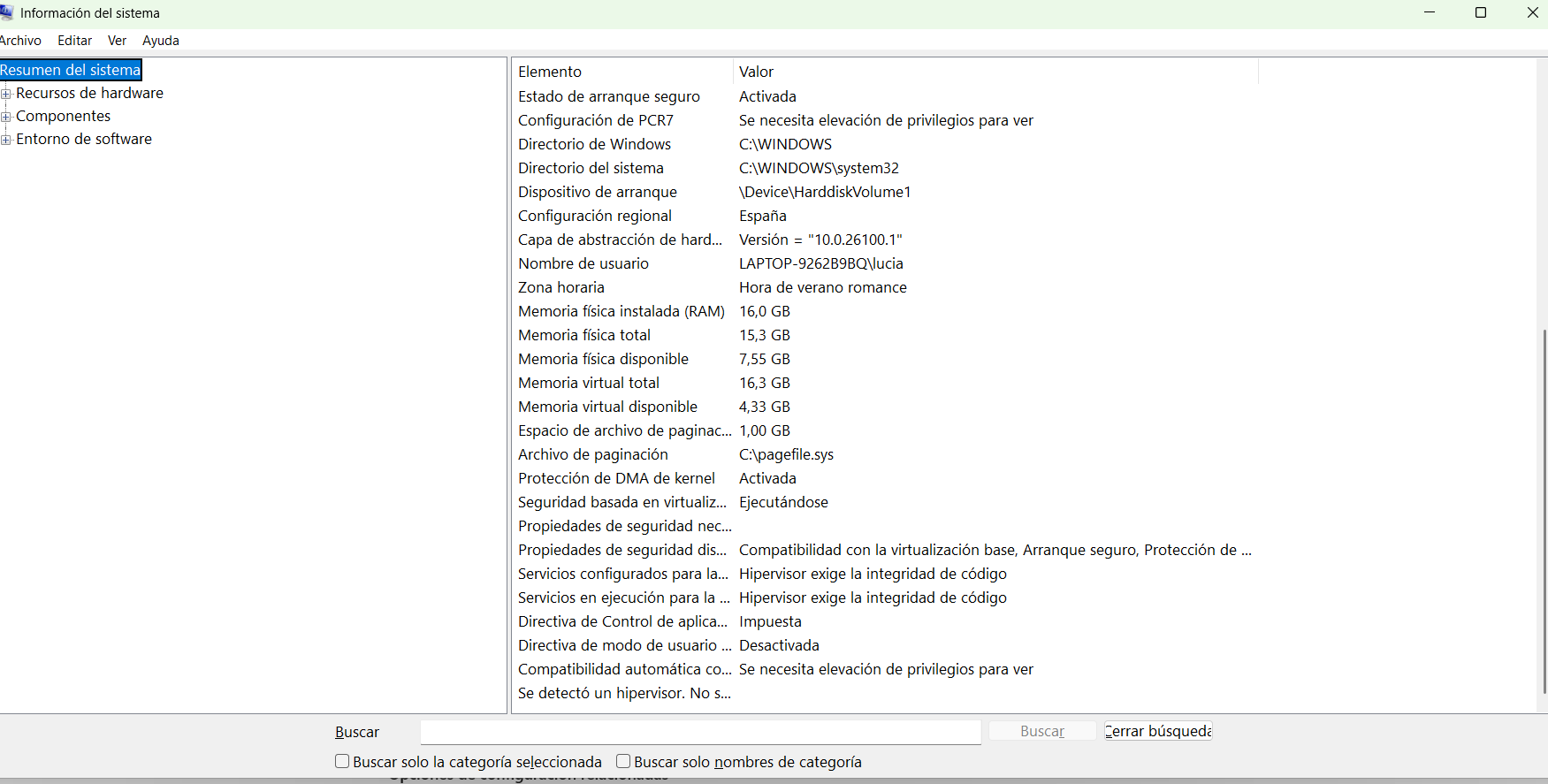The height and width of the screenshot is (784, 1548).
Task: Select the Memoria física disponible row
Action: 885,359
